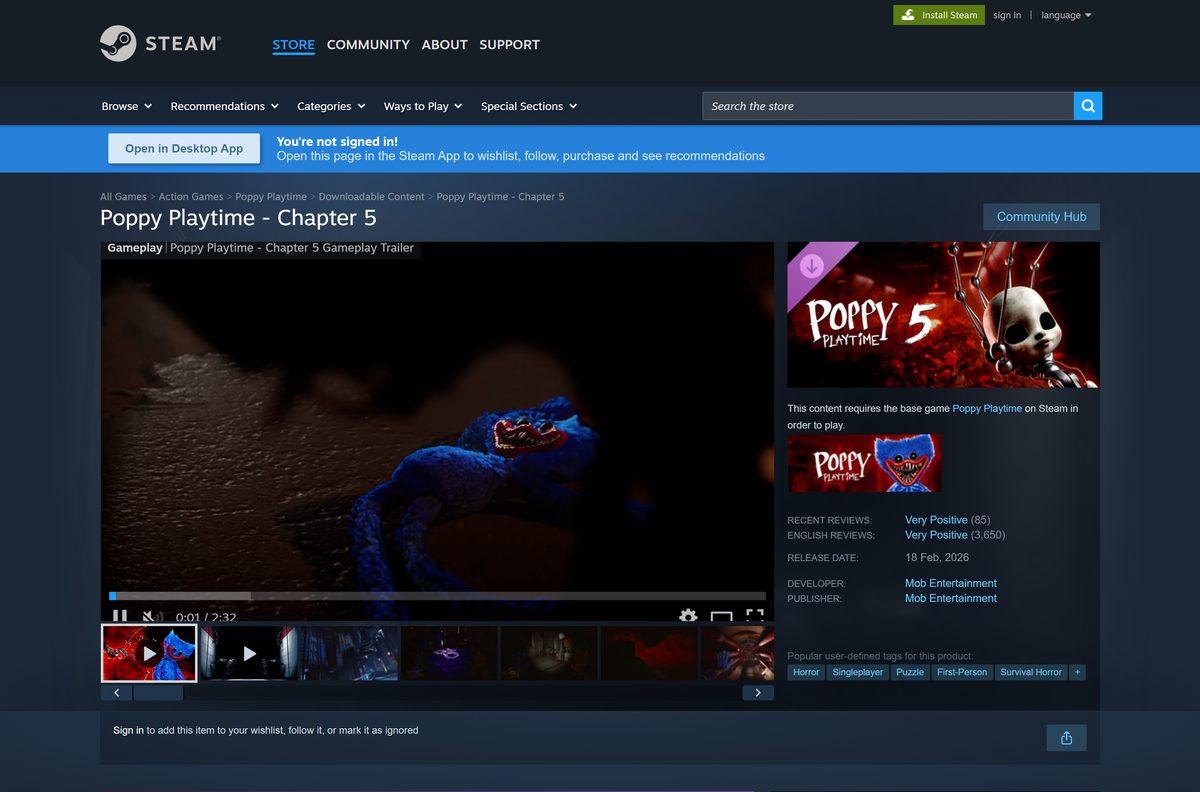Click Sign in link below the video
Image resolution: width=1200 pixels, height=792 pixels.
(x=128, y=730)
